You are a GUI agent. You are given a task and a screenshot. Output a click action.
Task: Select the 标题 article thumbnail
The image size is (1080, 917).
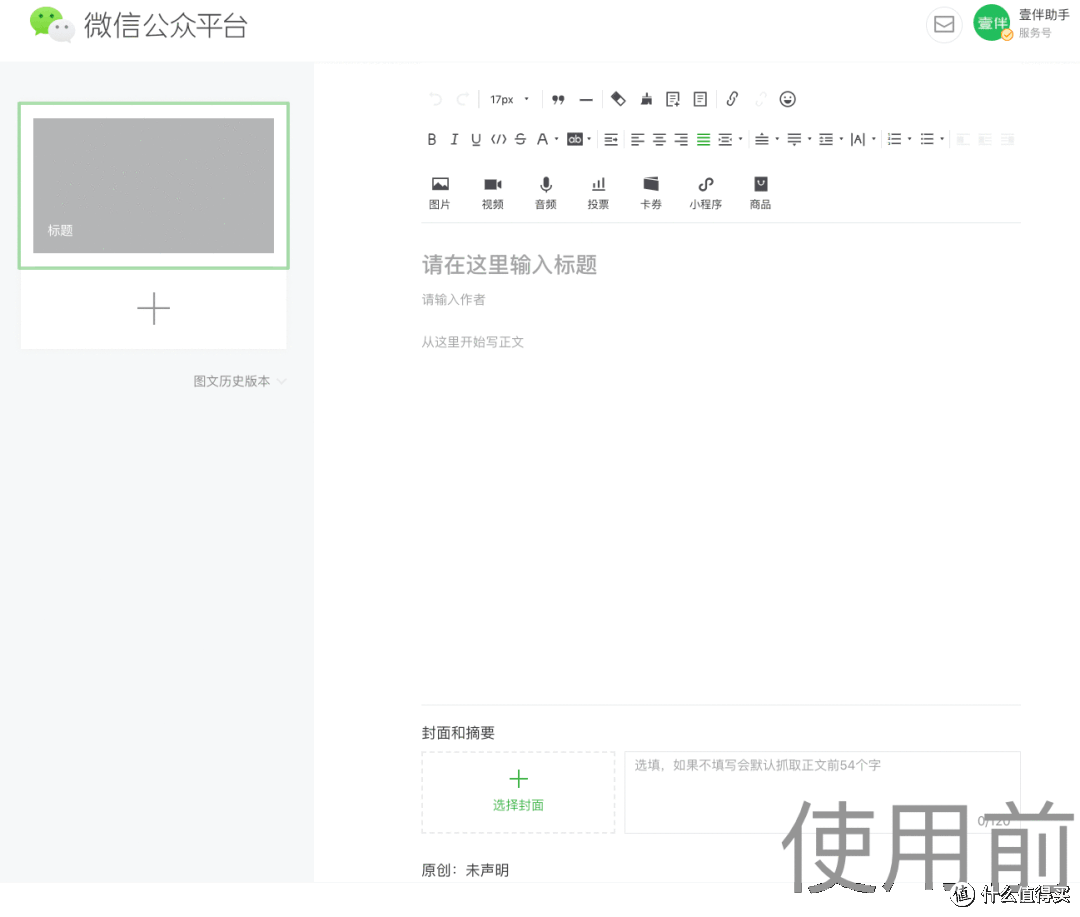tap(154, 185)
